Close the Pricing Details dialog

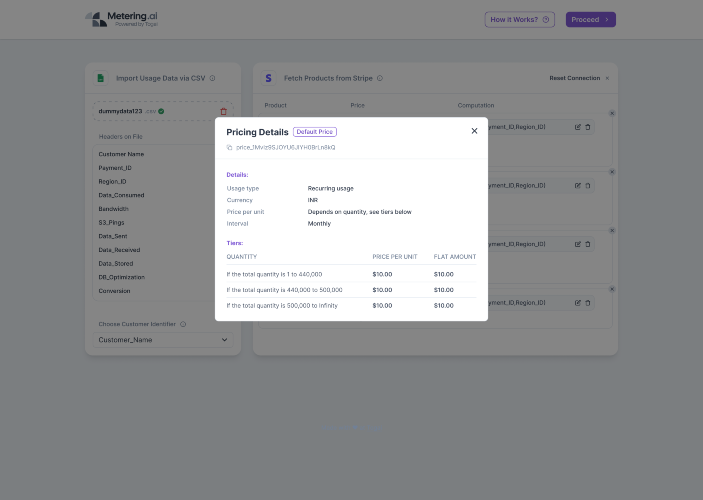tap(474, 131)
